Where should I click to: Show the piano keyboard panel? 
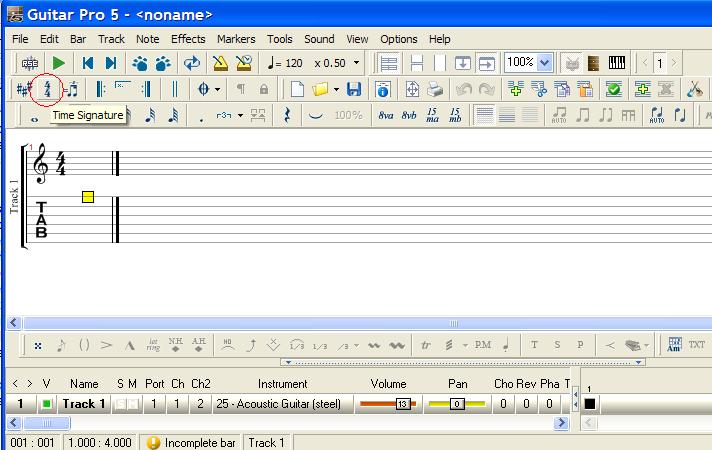click(617, 63)
